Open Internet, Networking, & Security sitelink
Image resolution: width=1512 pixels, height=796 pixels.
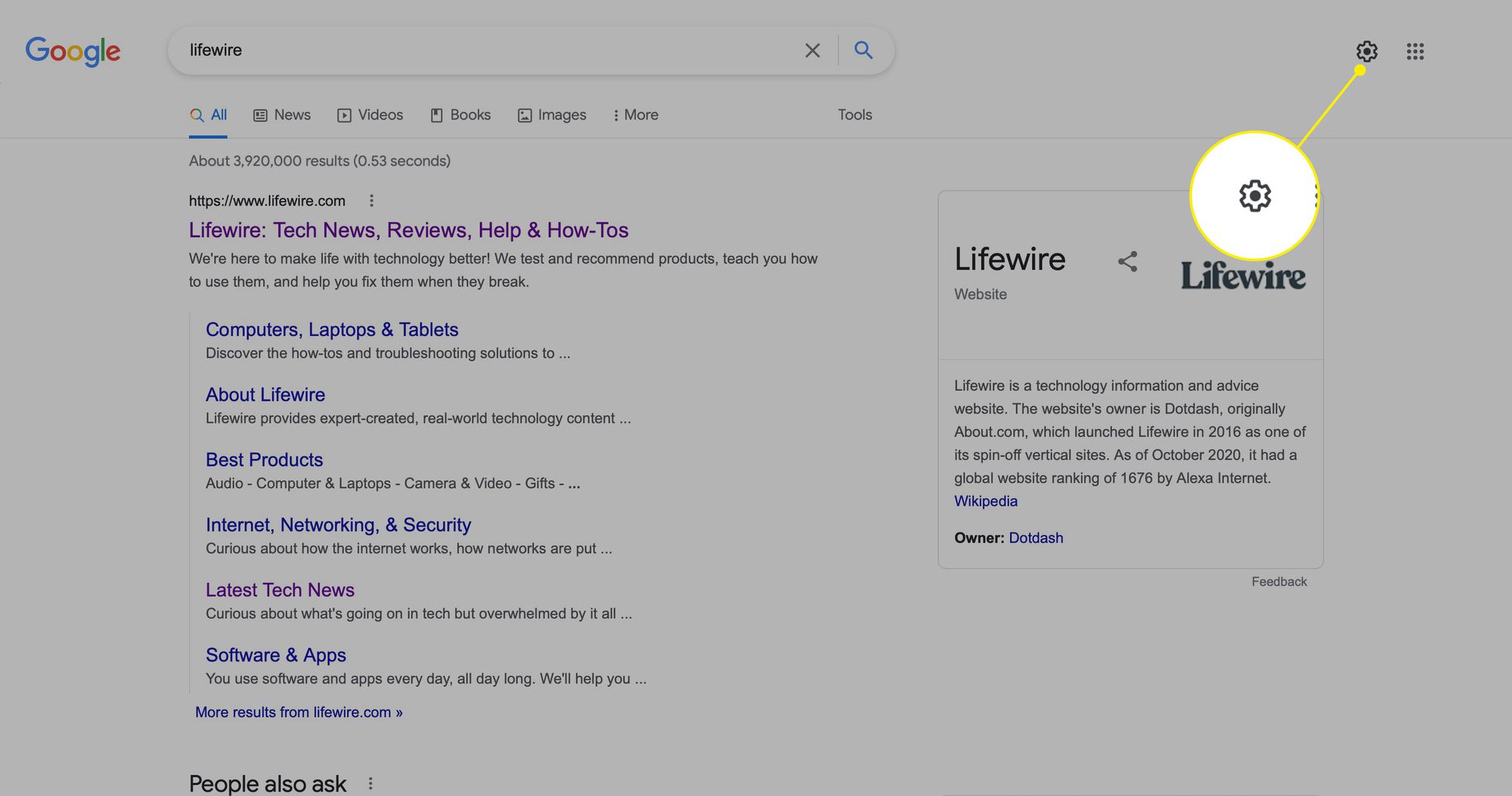tap(339, 525)
